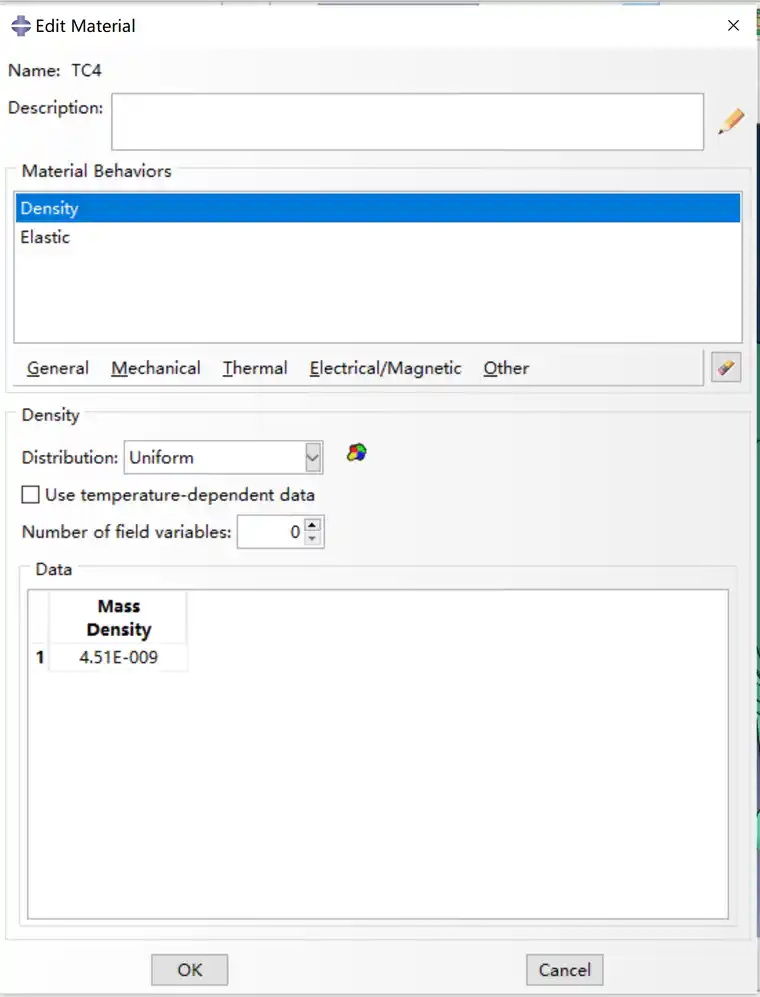The width and height of the screenshot is (760, 997).
Task: Confirm with the OK button
Action: click(190, 970)
